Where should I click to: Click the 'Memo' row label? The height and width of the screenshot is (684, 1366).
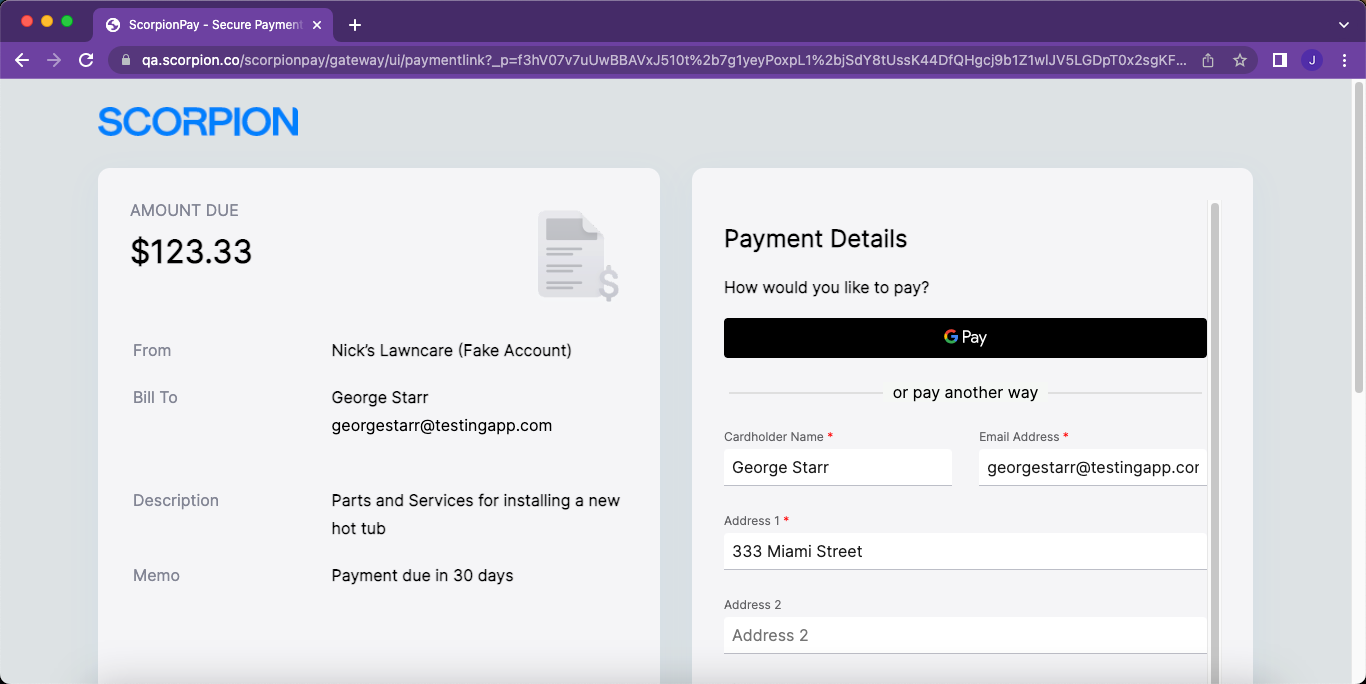[156, 575]
